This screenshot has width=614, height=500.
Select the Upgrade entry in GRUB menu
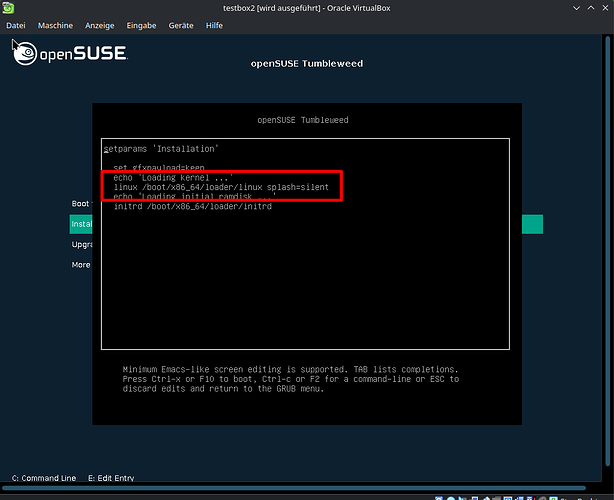[81, 245]
